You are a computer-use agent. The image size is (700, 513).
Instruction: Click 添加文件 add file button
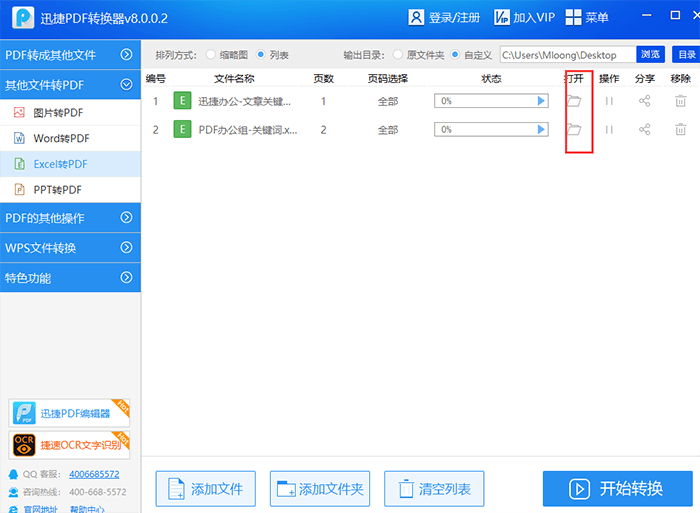(206, 489)
